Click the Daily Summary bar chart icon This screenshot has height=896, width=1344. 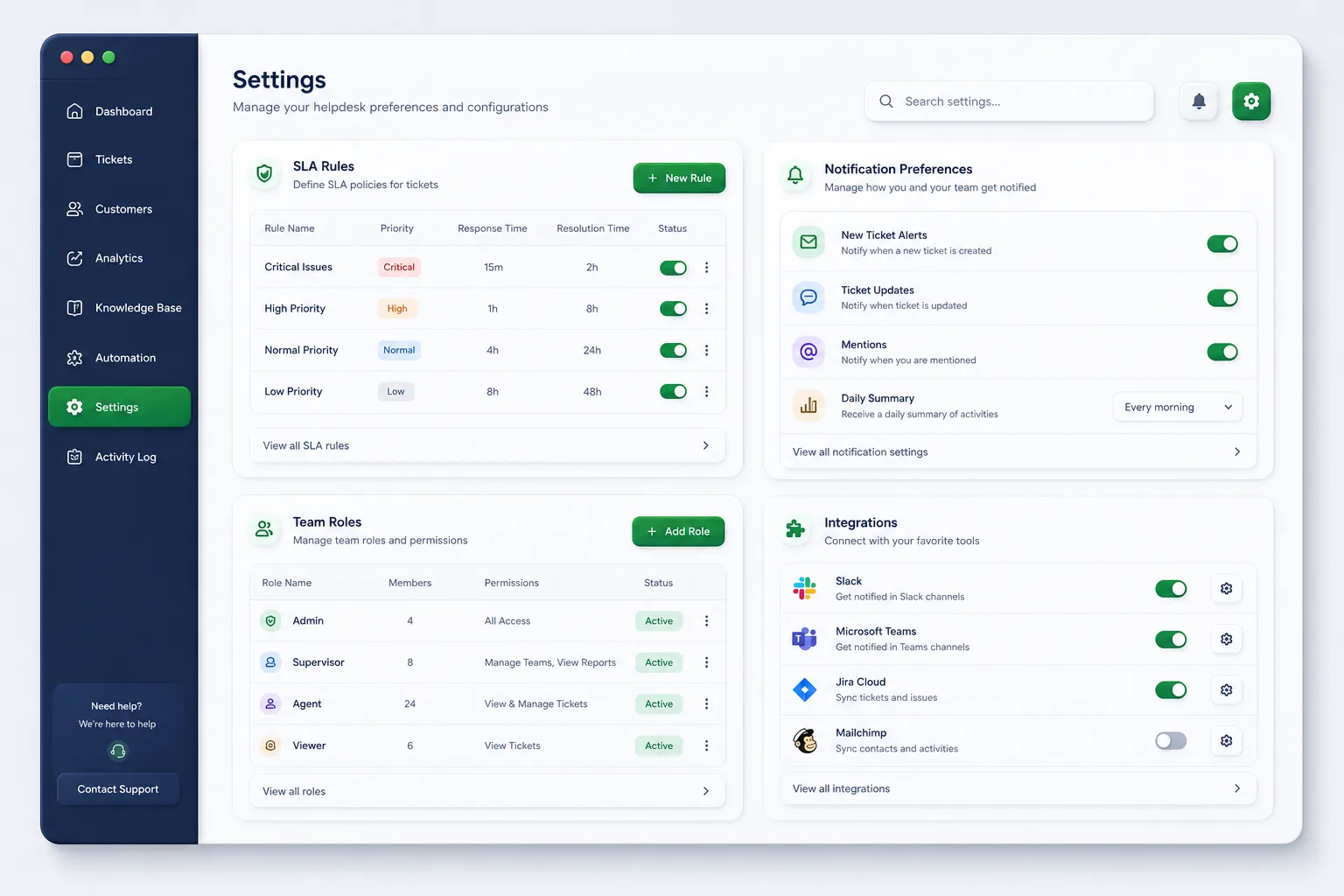pyautogui.click(x=808, y=406)
